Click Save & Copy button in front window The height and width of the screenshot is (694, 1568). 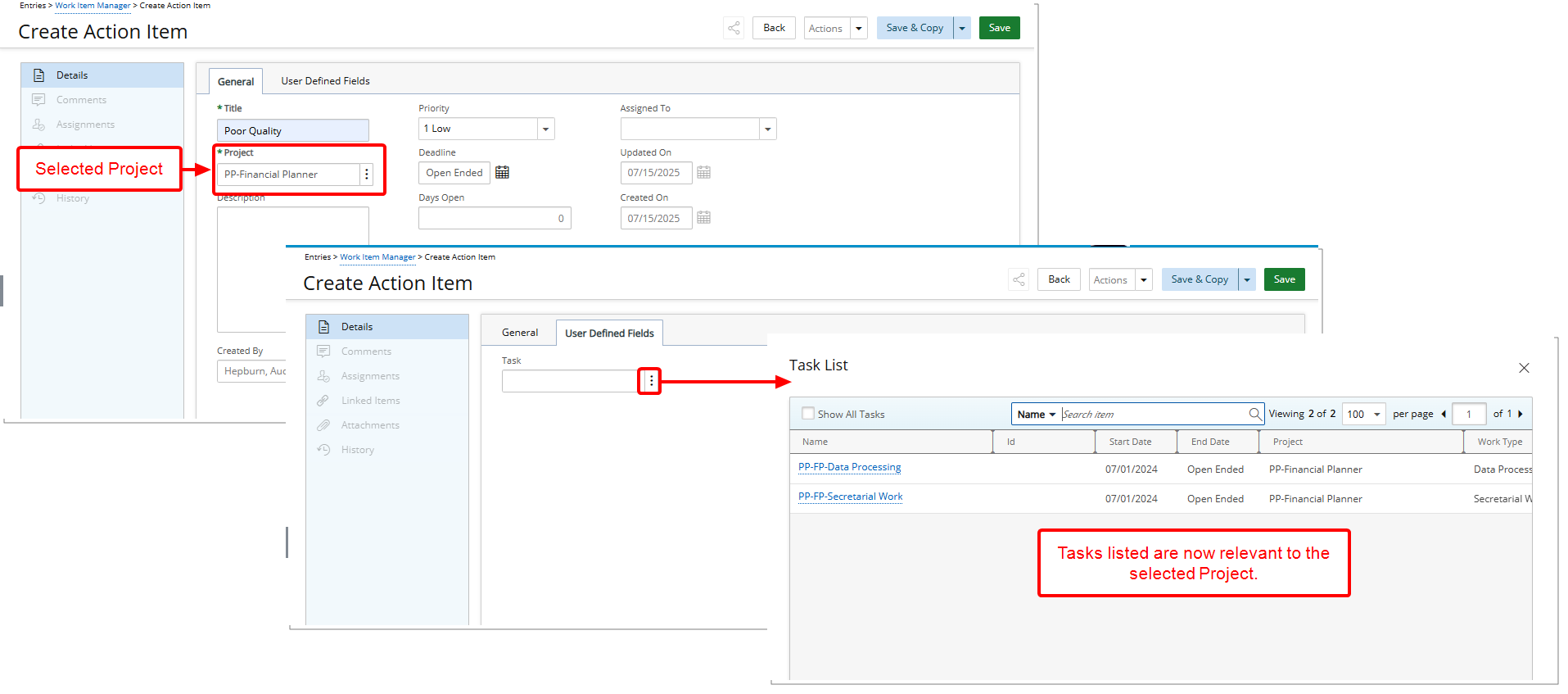tap(1200, 279)
